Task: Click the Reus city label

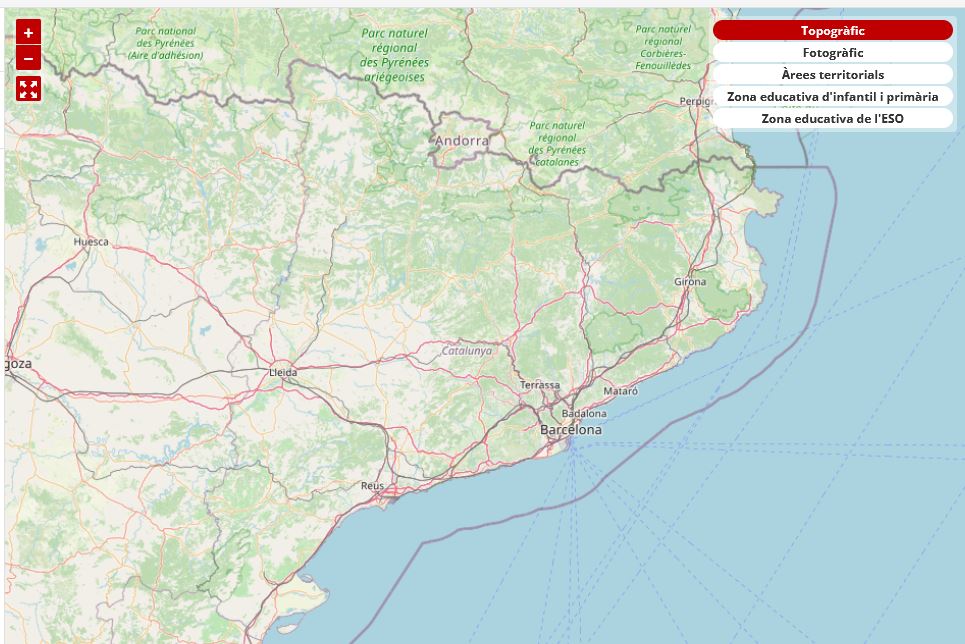Action: (372, 486)
